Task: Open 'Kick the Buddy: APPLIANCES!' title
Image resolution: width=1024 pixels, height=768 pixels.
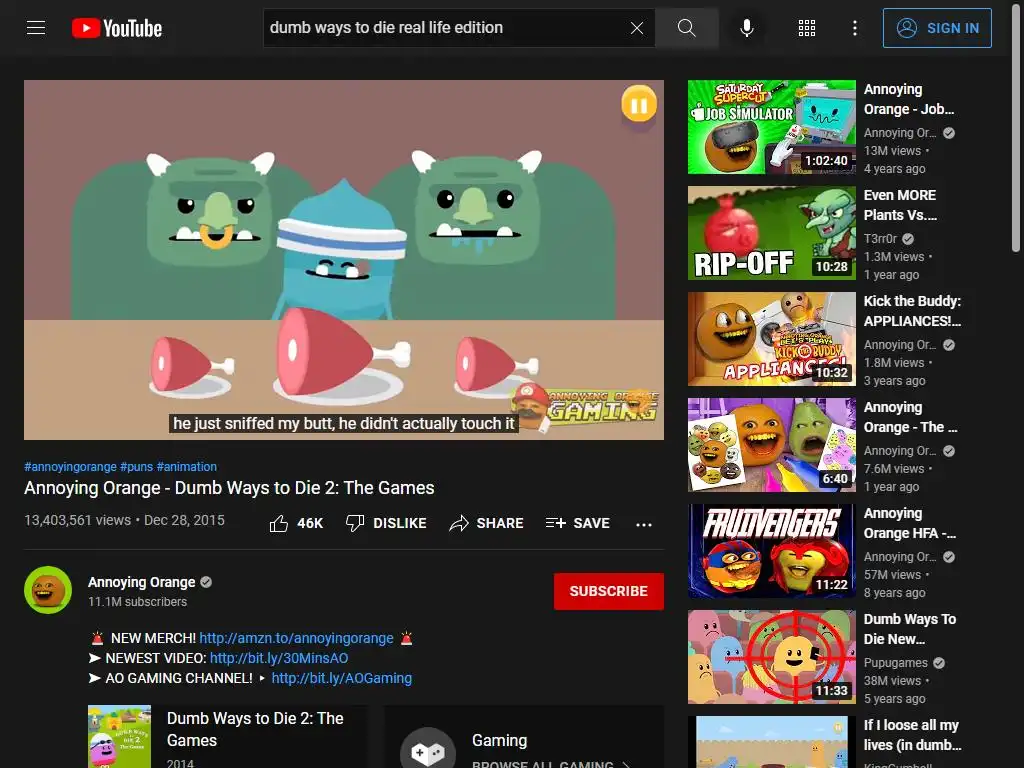Action: [912, 311]
